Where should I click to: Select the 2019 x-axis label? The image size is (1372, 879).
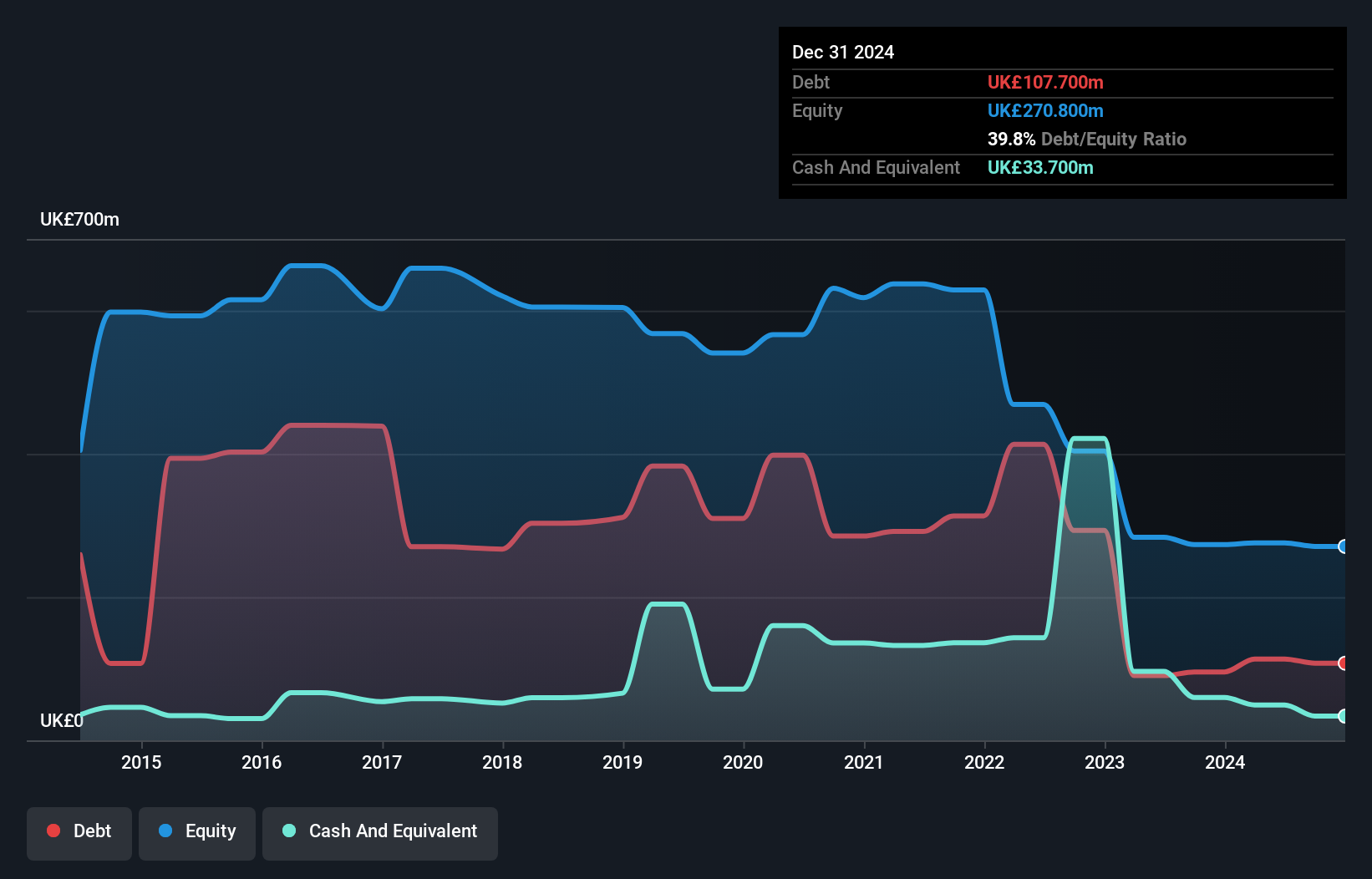click(622, 762)
